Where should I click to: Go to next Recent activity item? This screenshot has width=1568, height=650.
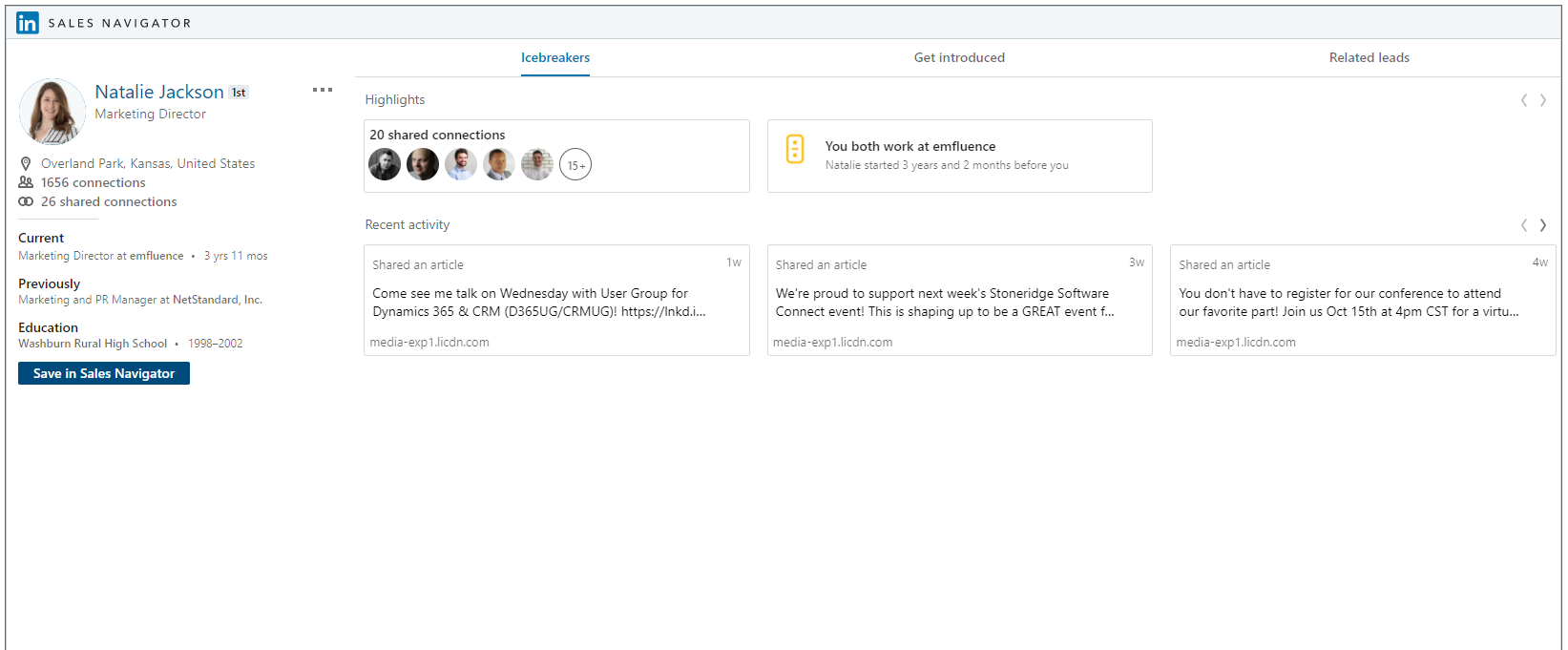click(x=1543, y=225)
